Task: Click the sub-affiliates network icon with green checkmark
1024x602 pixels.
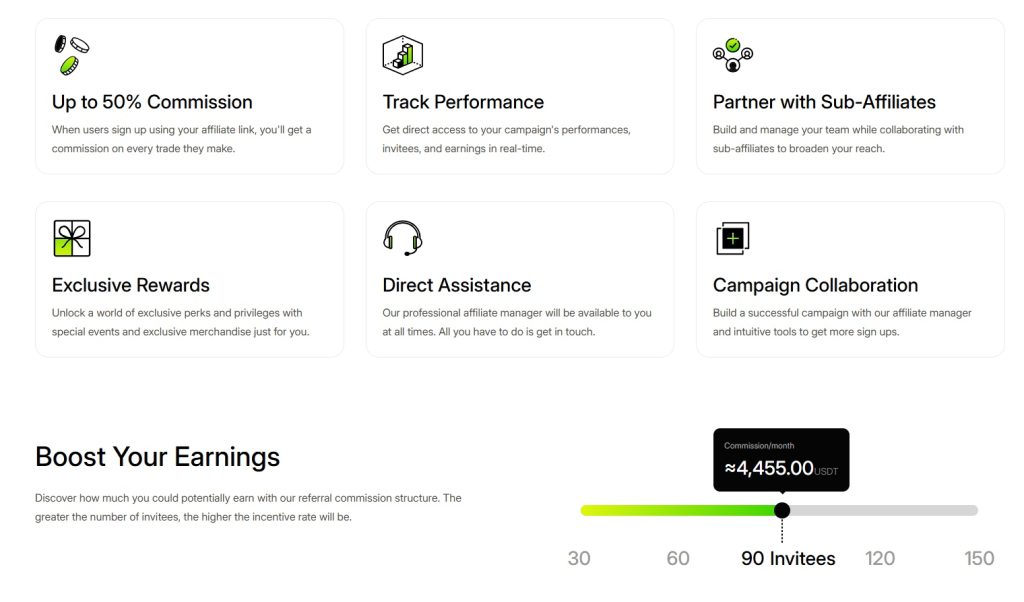Action: (731, 54)
